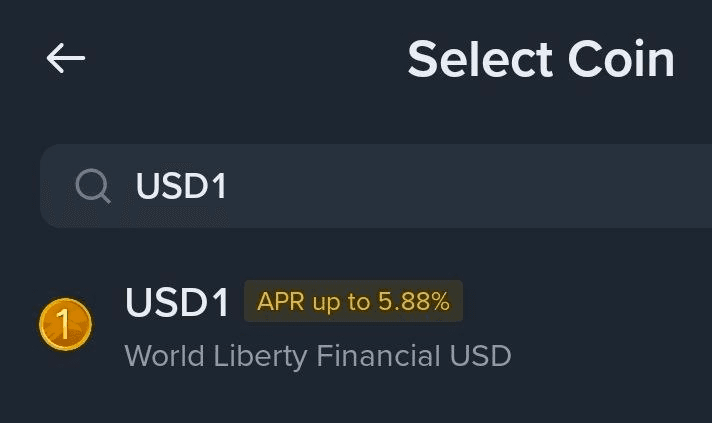This screenshot has width=712, height=423.
Task: Tap the APR up to 5.88% badge
Action: point(353,302)
